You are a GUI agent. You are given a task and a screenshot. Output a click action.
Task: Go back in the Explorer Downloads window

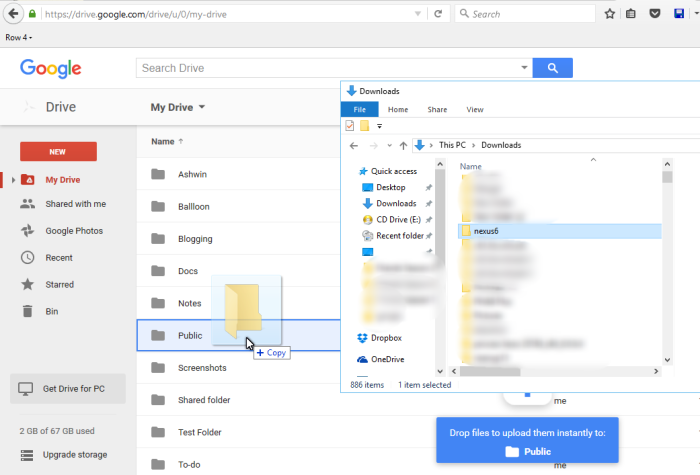[354, 146]
